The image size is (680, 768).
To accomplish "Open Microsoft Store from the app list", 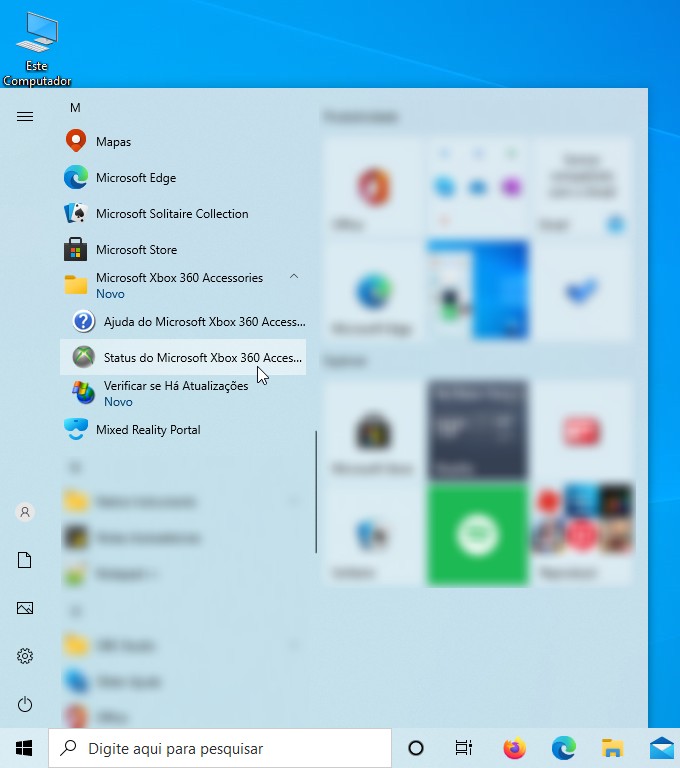I will pyautogui.click(x=183, y=249).
